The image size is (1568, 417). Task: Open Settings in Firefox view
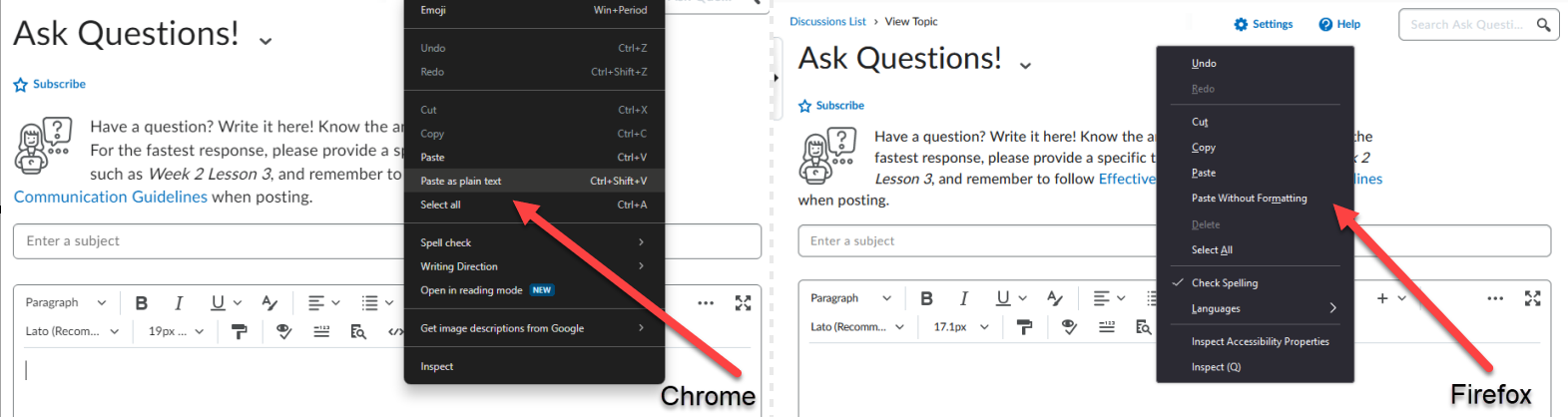[1264, 24]
